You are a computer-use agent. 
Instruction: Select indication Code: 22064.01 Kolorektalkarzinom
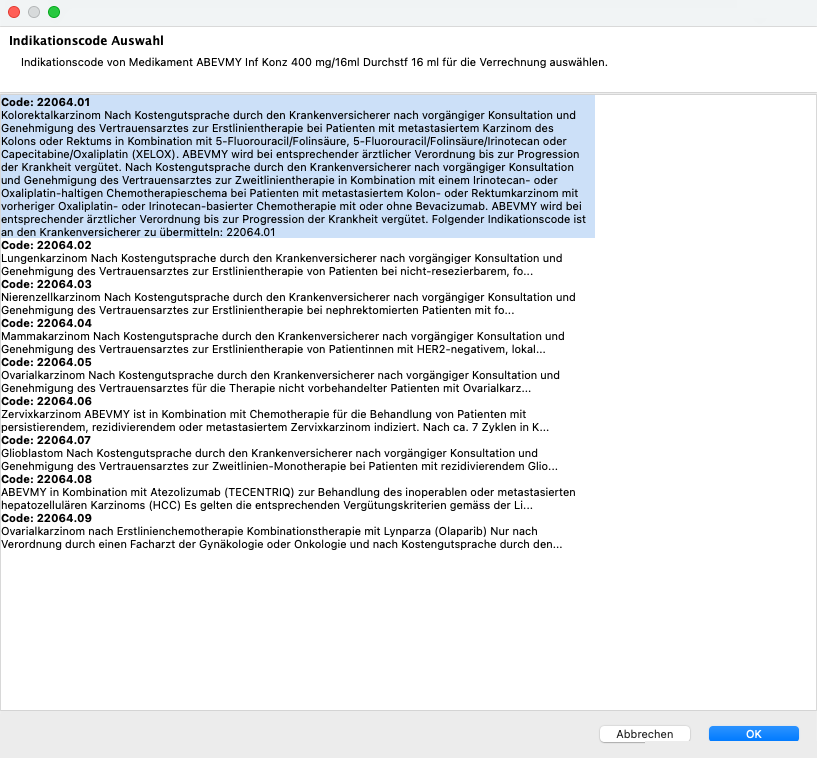298,167
